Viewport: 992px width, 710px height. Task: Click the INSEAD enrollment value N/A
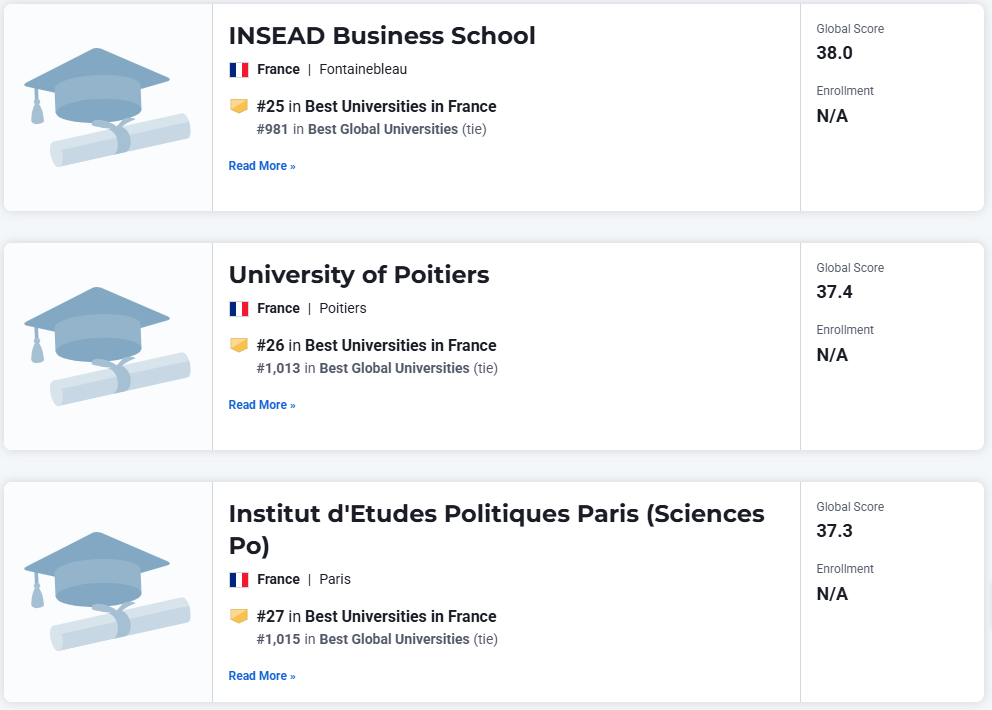coord(833,116)
